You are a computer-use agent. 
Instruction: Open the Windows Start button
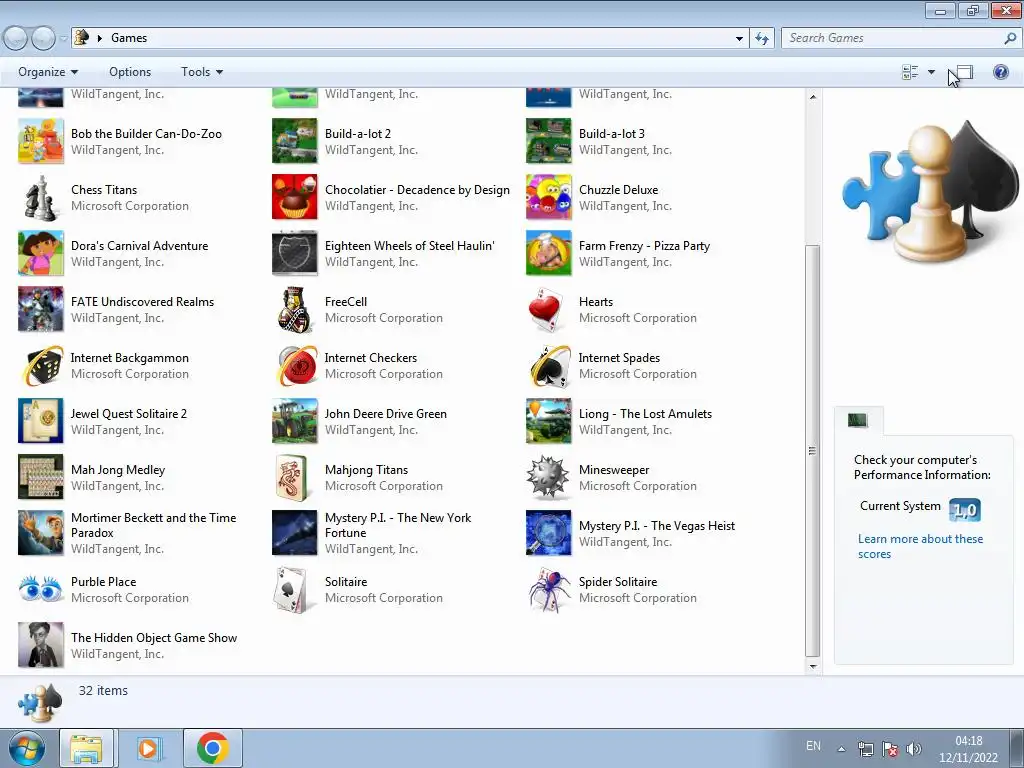pyautogui.click(x=26, y=748)
